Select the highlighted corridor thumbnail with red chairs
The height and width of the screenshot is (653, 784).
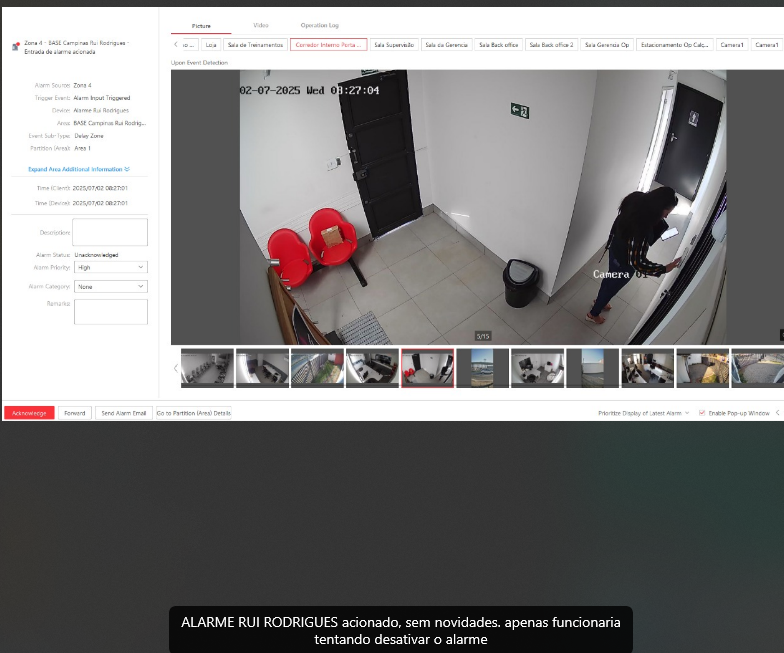(x=428, y=368)
